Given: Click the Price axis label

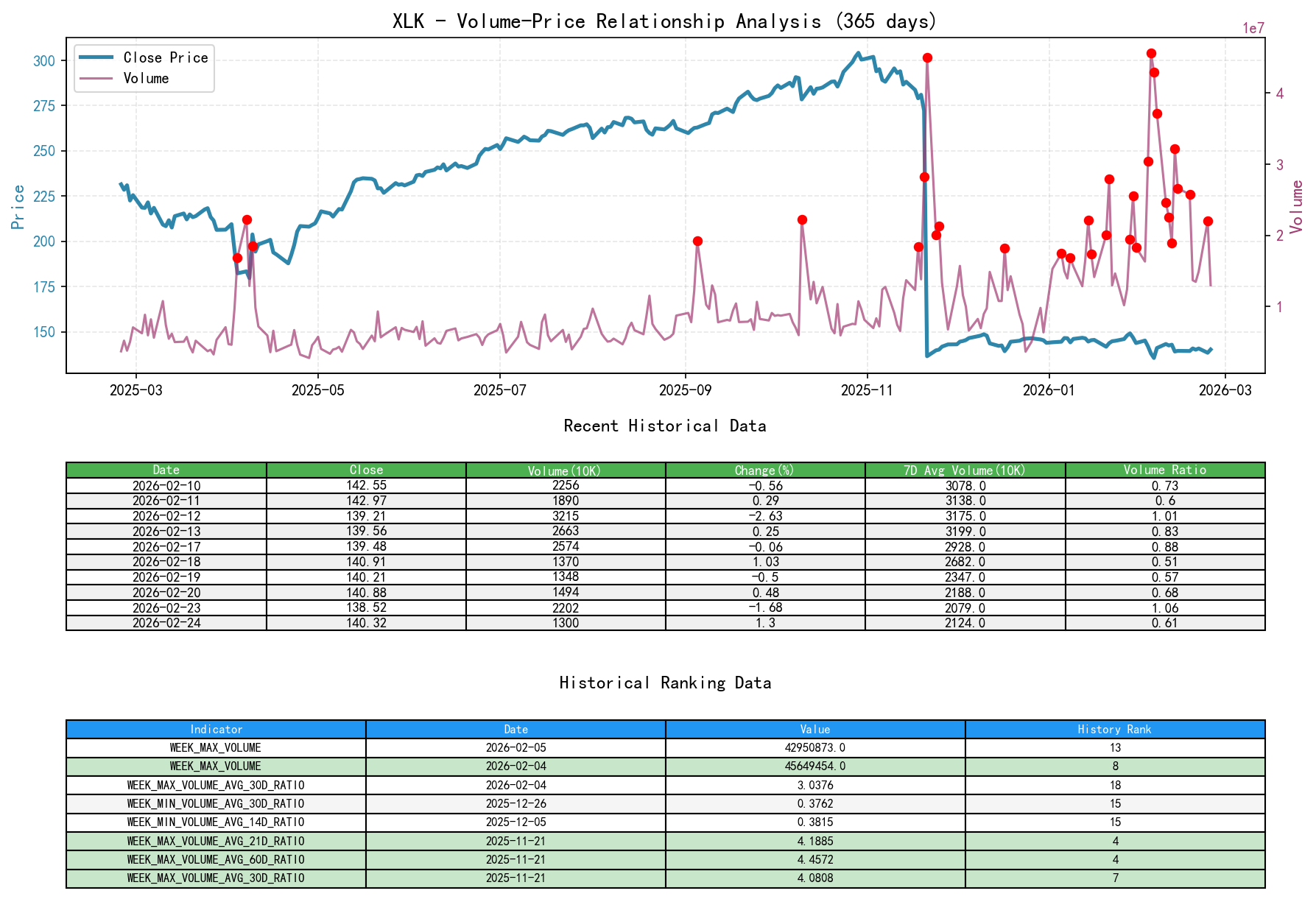Looking at the screenshot, I should click(x=18, y=206).
